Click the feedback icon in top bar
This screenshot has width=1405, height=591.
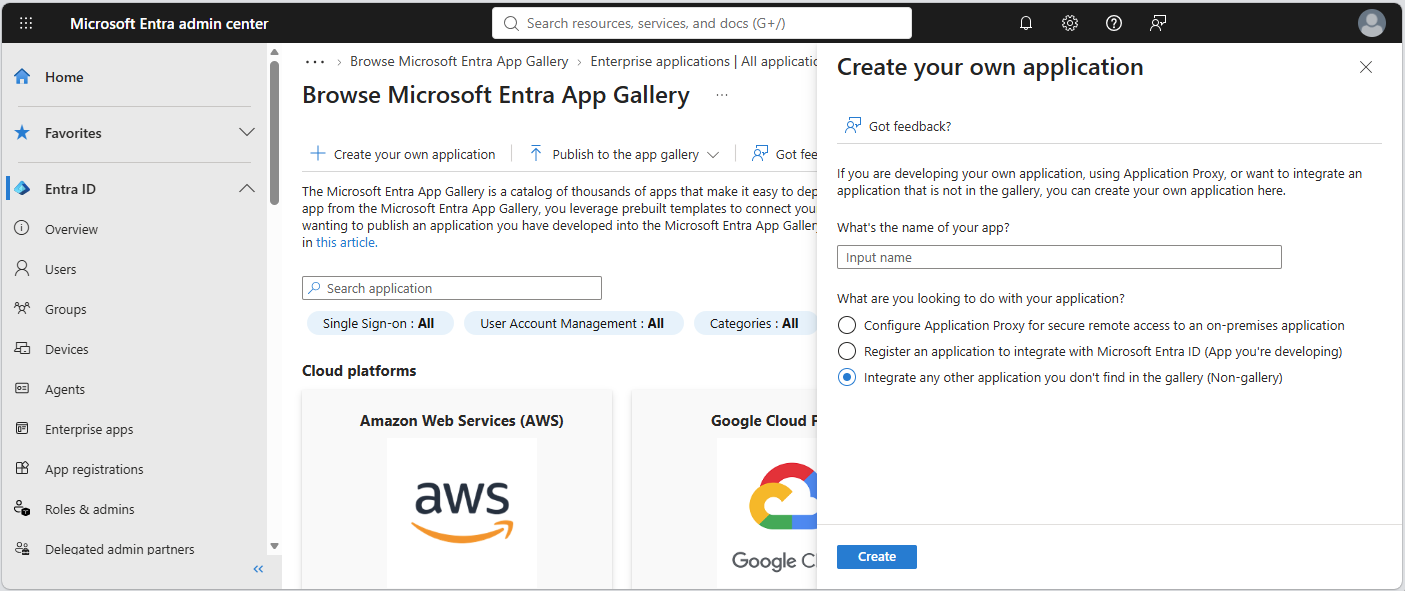1158,23
